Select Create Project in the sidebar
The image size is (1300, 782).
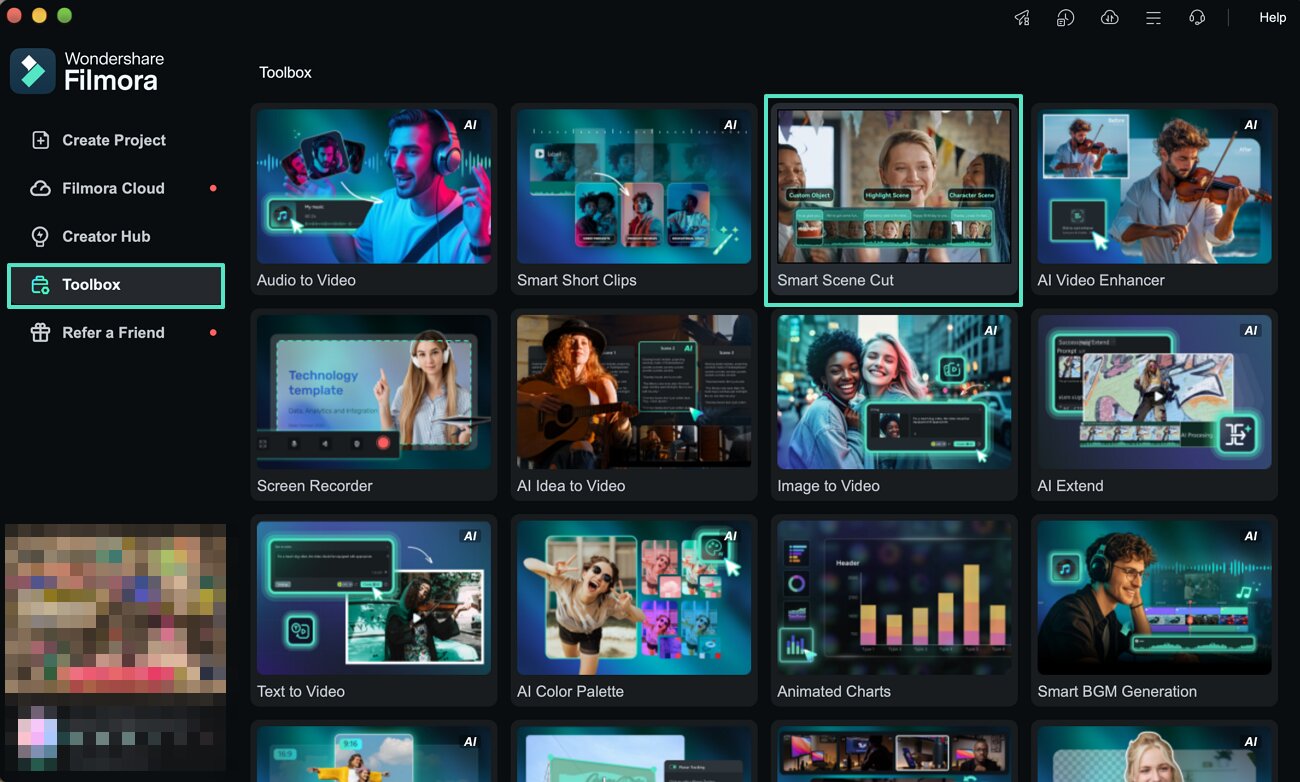point(115,140)
